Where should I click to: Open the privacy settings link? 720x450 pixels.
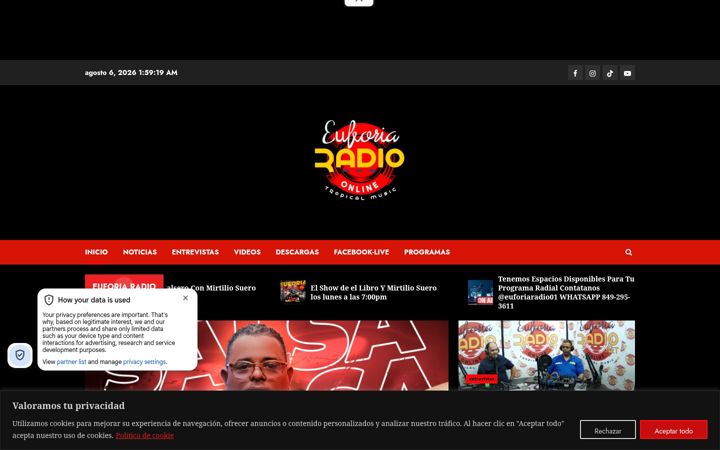[x=144, y=362]
